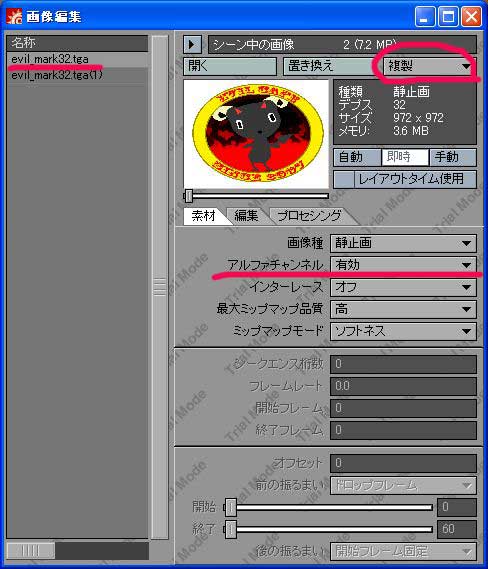This screenshot has height=569, width=488.
Task: Close the 画像編集 window
Action: pos(471,17)
